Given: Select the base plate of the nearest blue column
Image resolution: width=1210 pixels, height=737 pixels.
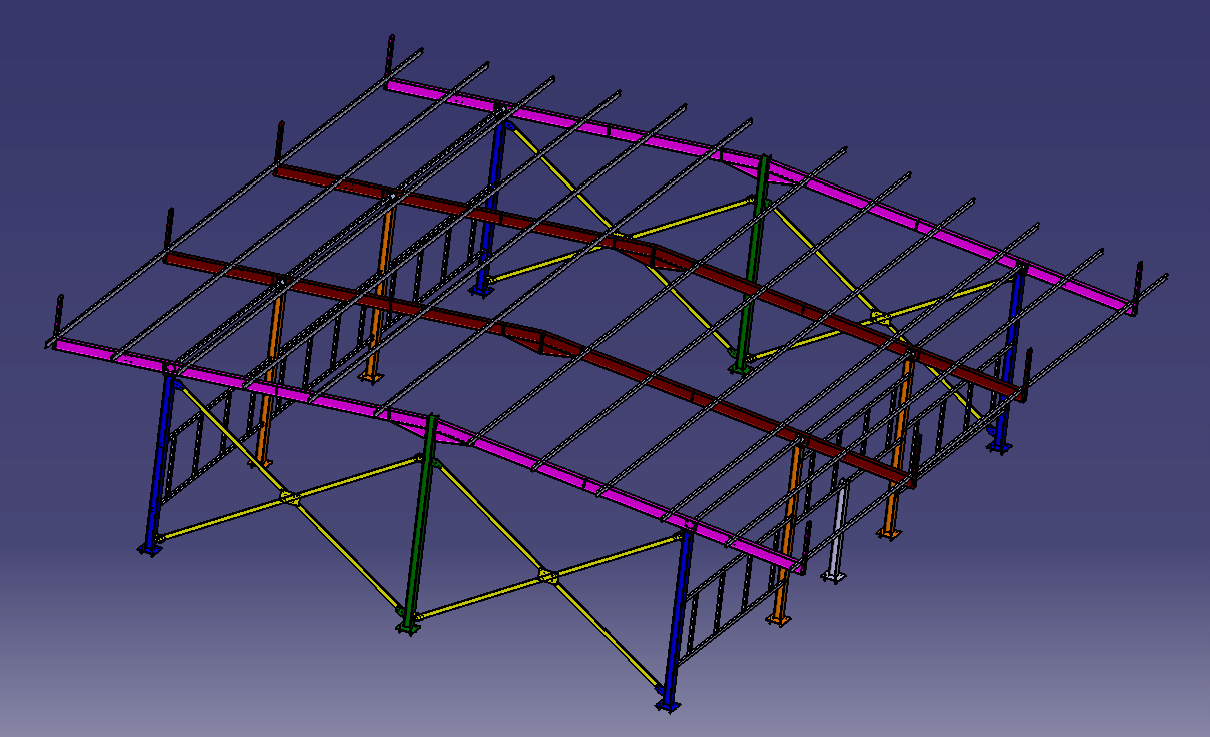Looking at the screenshot, I should point(668,706).
